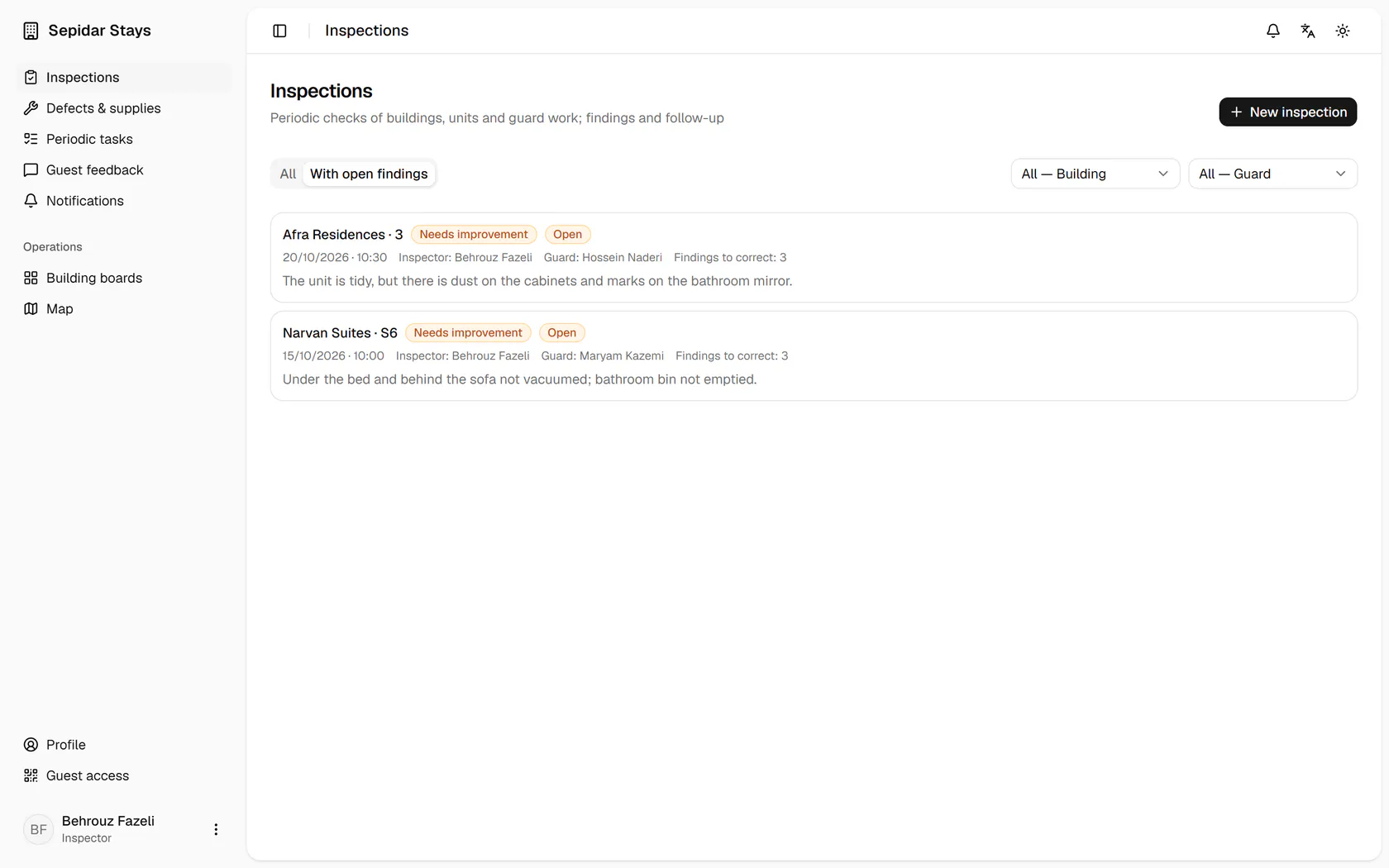Screen dimensions: 1389x868
Task: Click Needs improvement badge on Afra Residences
Action: pos(473,234)
